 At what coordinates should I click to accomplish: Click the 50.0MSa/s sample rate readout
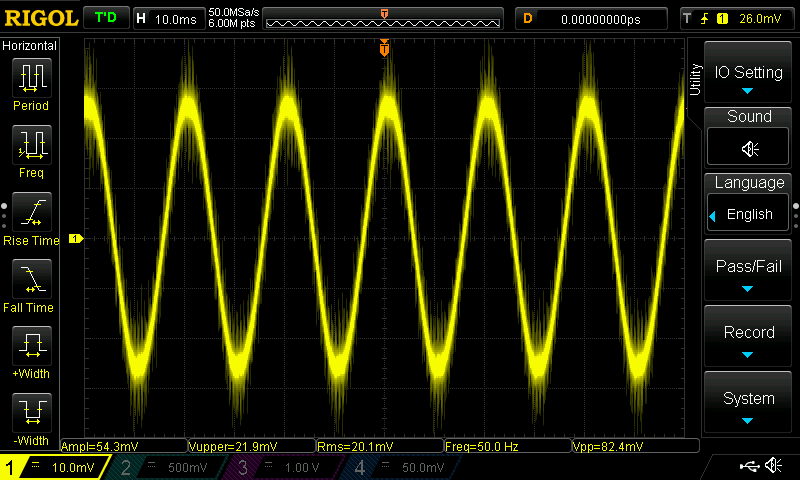pos(234,12)
